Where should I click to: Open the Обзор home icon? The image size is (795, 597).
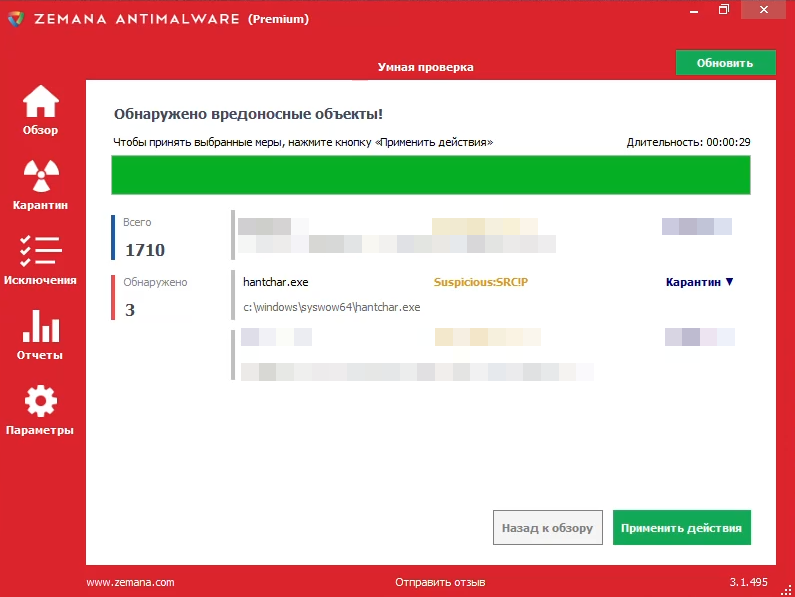point(41,101)
